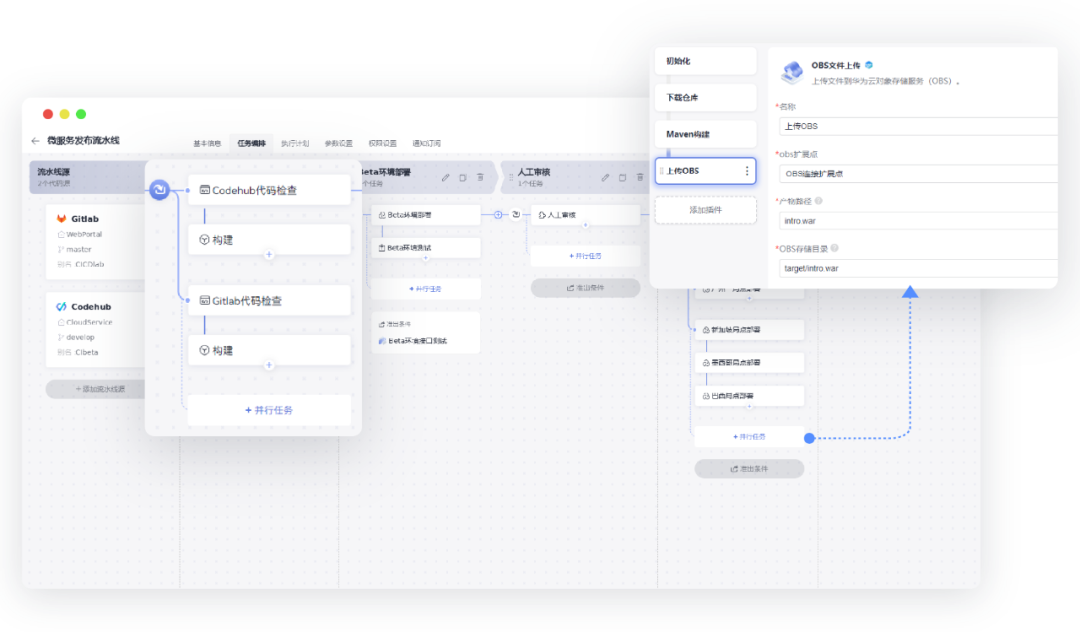This screenshot has height=632, width=1080.
Task: Click 准出条件 button in the 人工审核 stage
Action: [585, 288]
